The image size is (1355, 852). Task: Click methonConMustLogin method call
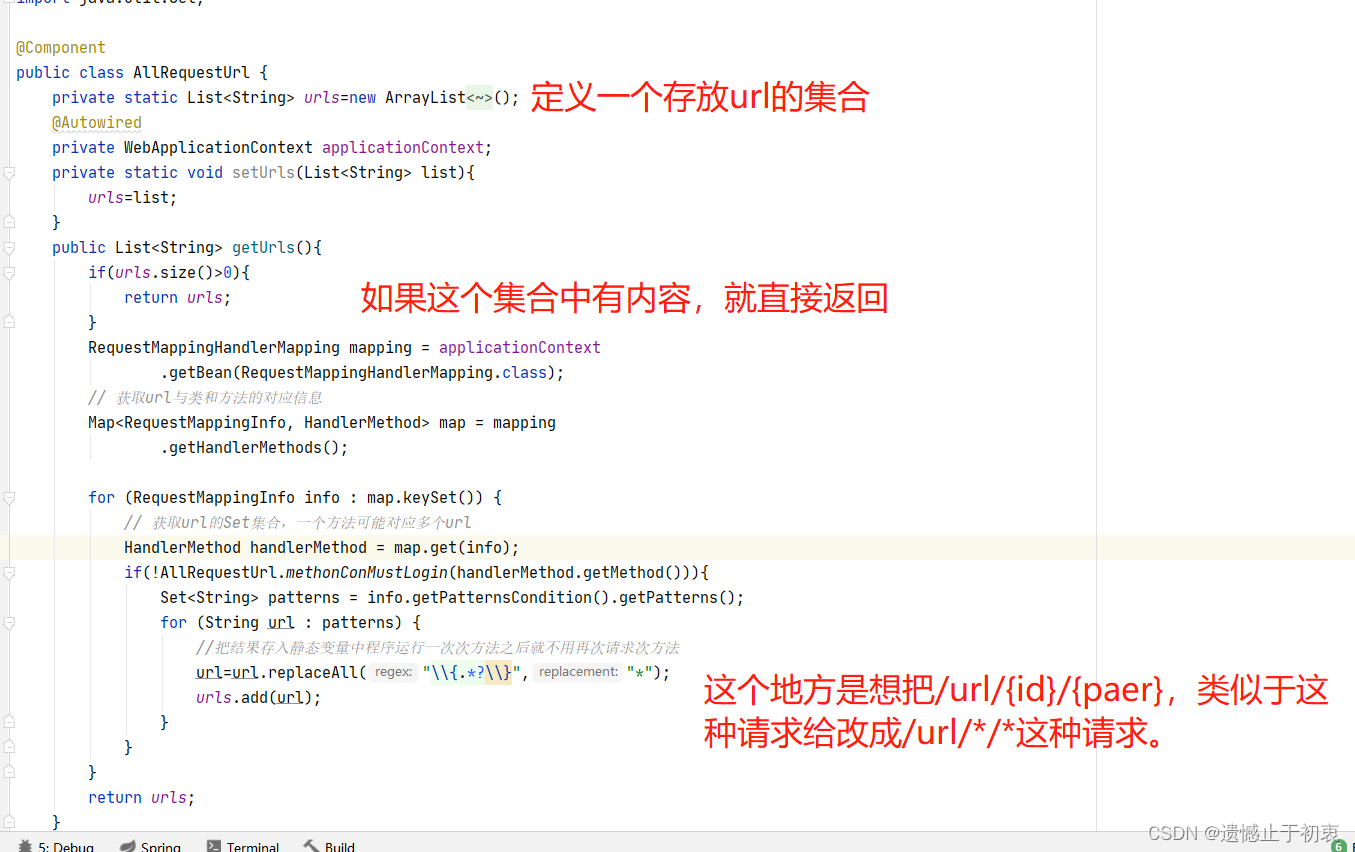coord(367,573)
